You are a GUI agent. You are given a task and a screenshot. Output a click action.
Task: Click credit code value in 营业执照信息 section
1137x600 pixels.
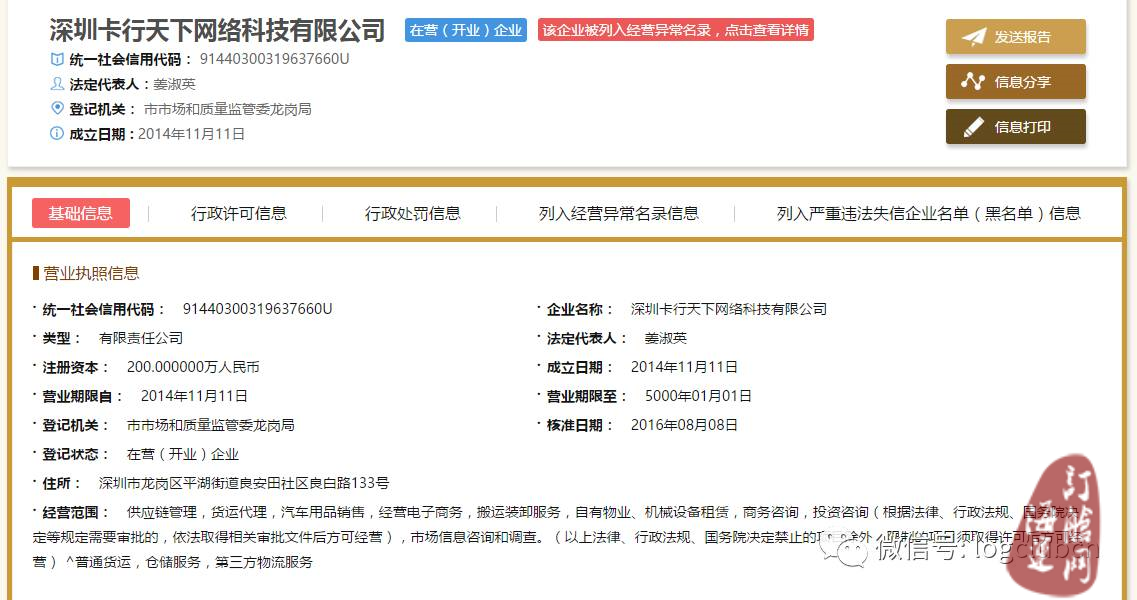click(257, 309)
